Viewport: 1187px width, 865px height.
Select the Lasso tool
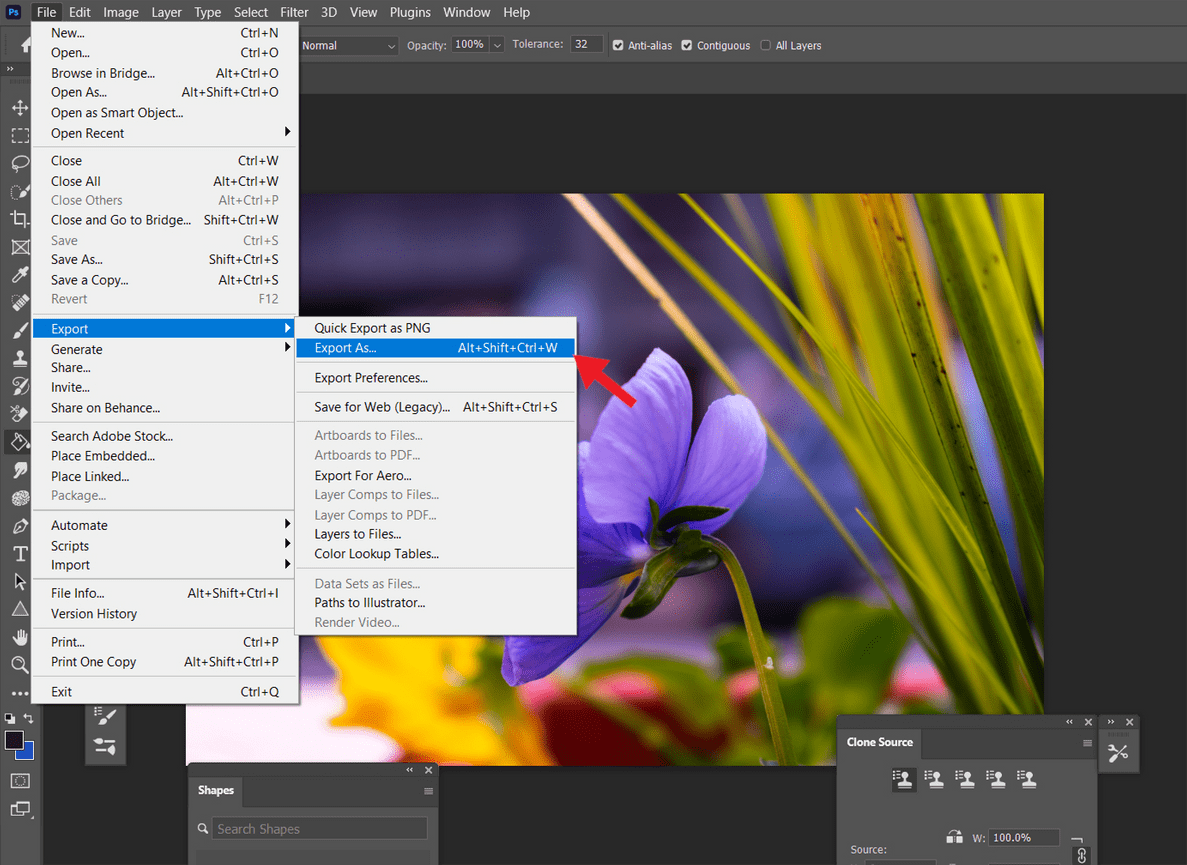[x=20, y=163]
